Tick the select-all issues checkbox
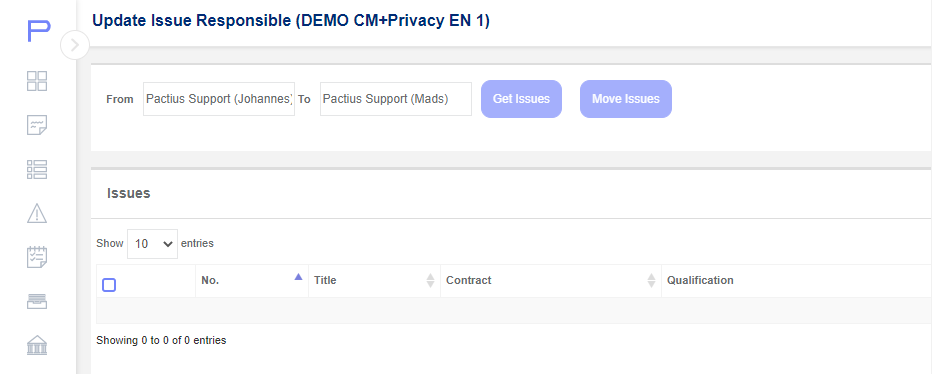Screen dimensions: 932x374 tap(109, 285)
